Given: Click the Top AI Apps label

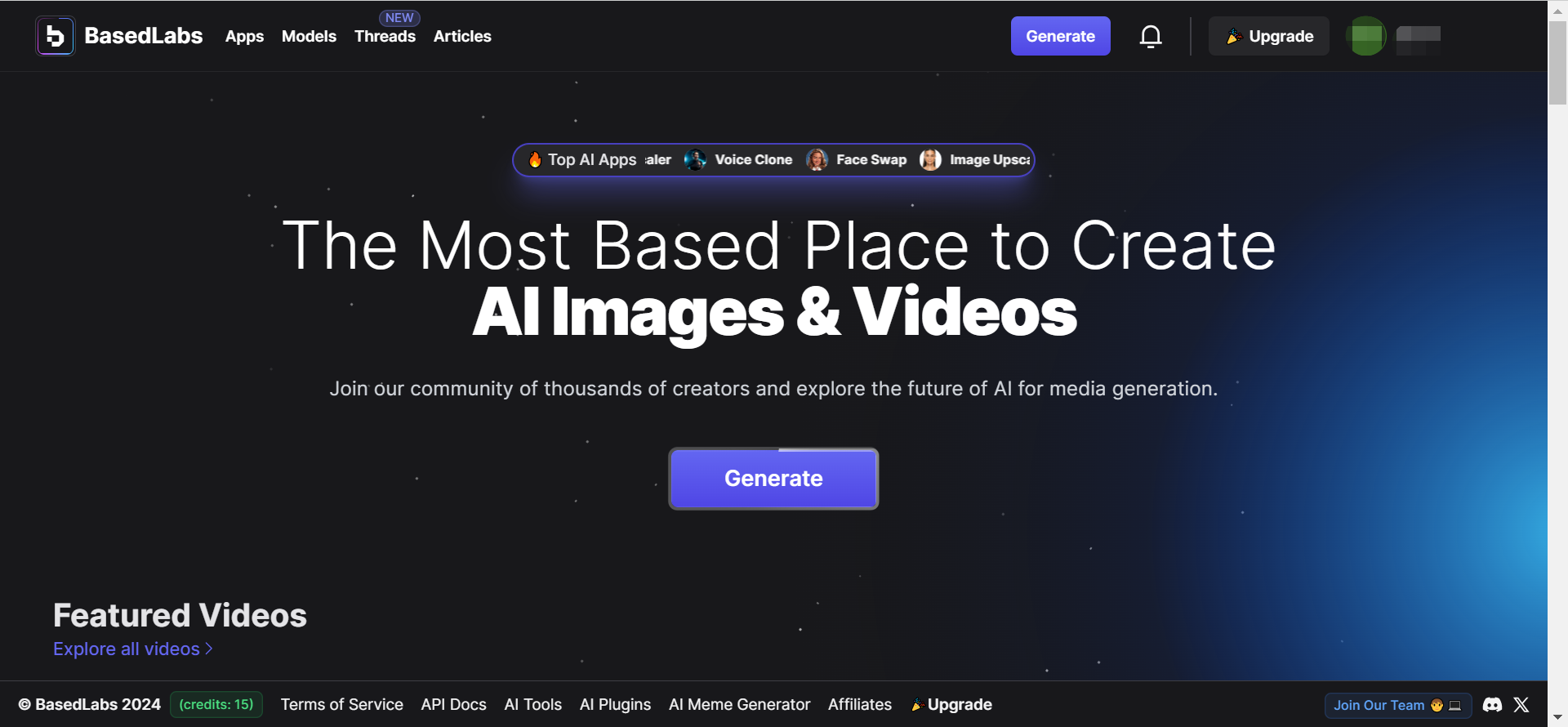Looking at the screenshot, I should click(x=592, y=160).
